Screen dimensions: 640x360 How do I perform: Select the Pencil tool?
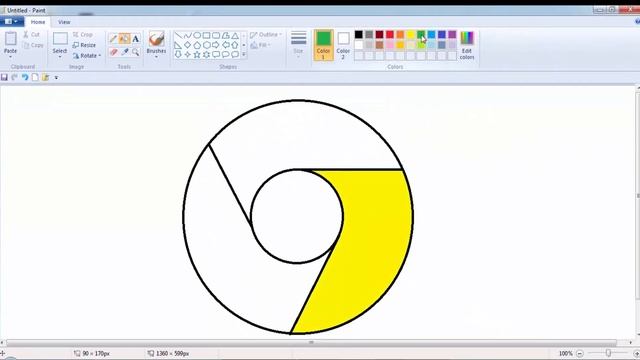coord(113,39)
